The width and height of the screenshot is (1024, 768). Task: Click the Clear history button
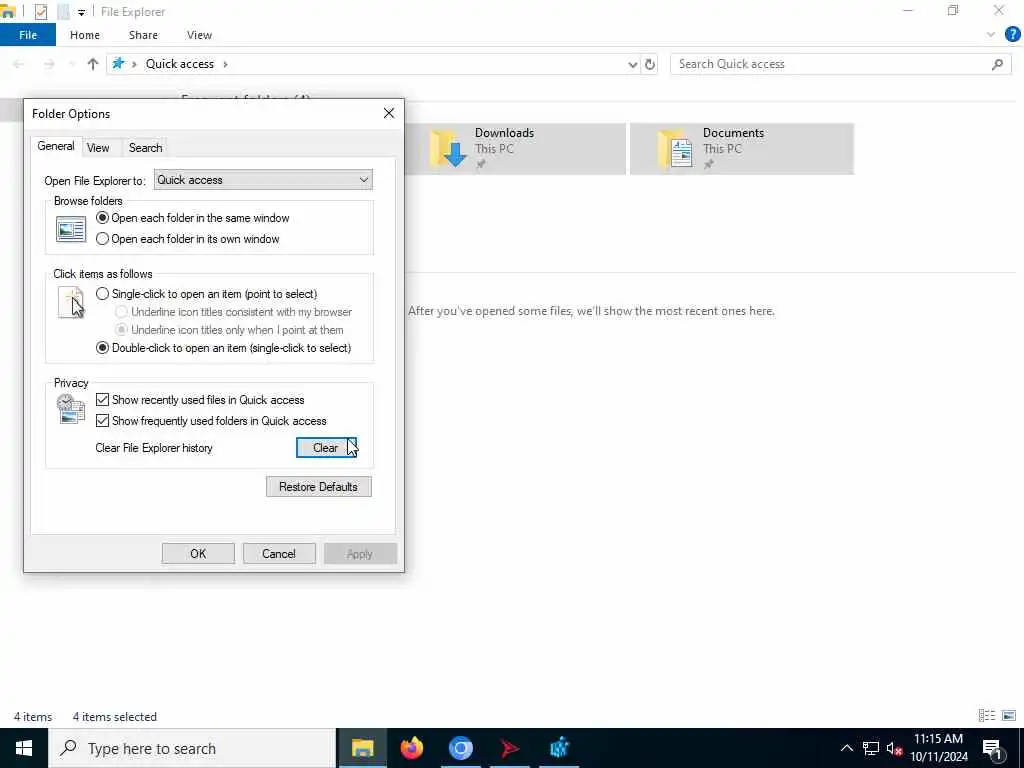326,448
